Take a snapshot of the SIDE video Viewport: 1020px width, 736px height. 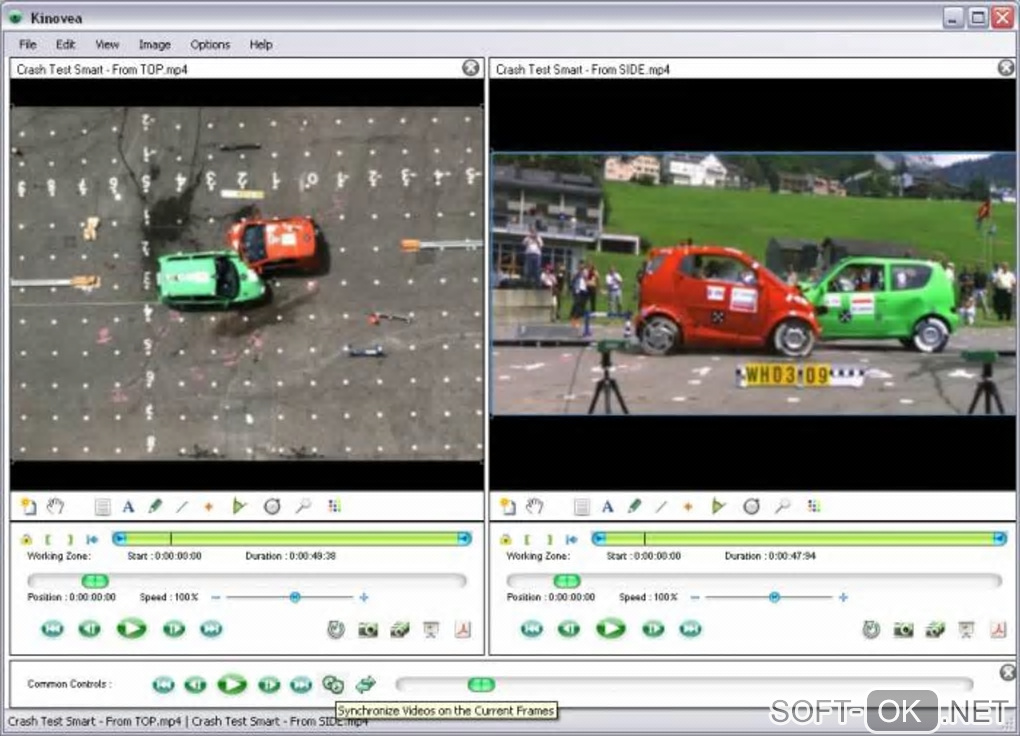tap(903, 629)
